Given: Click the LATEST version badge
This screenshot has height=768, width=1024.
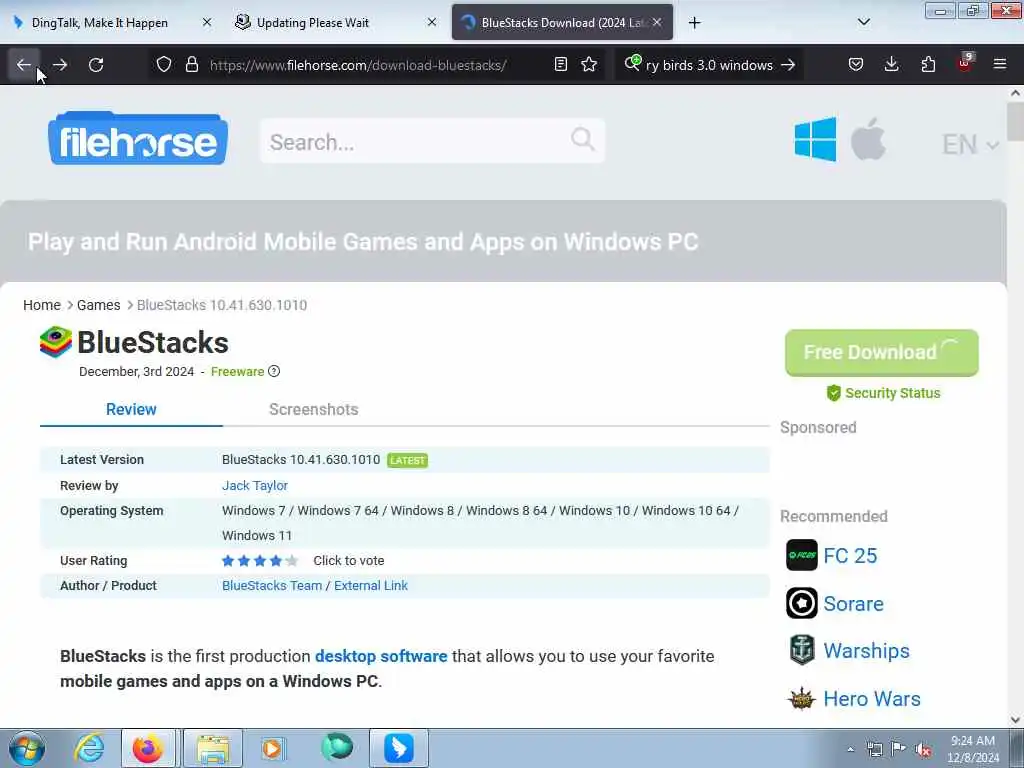Looking at the screenshot, I should (x=408, y=460).
